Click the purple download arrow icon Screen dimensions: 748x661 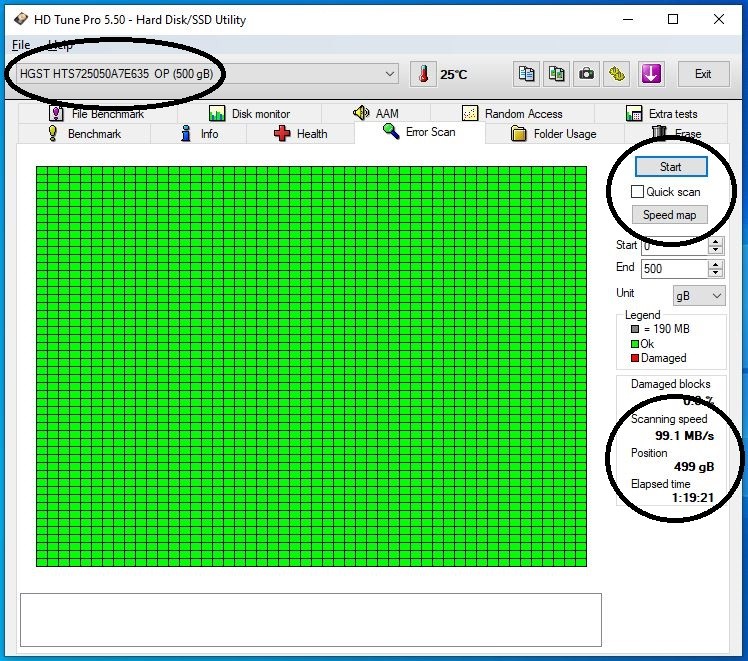click(x=651, y=74)
